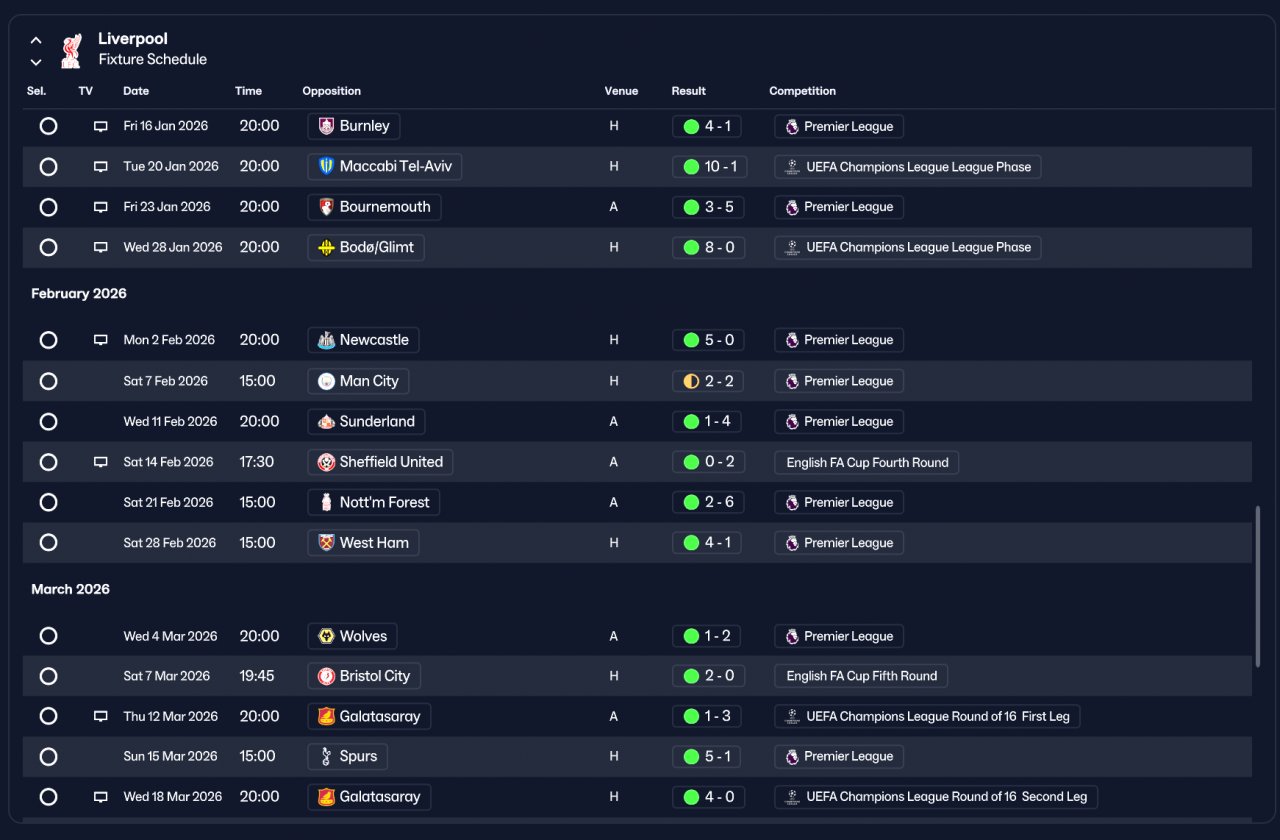Go to previous team with up chevron
The height and width of the screenshot is (840, 1280).
coord(36,41)
